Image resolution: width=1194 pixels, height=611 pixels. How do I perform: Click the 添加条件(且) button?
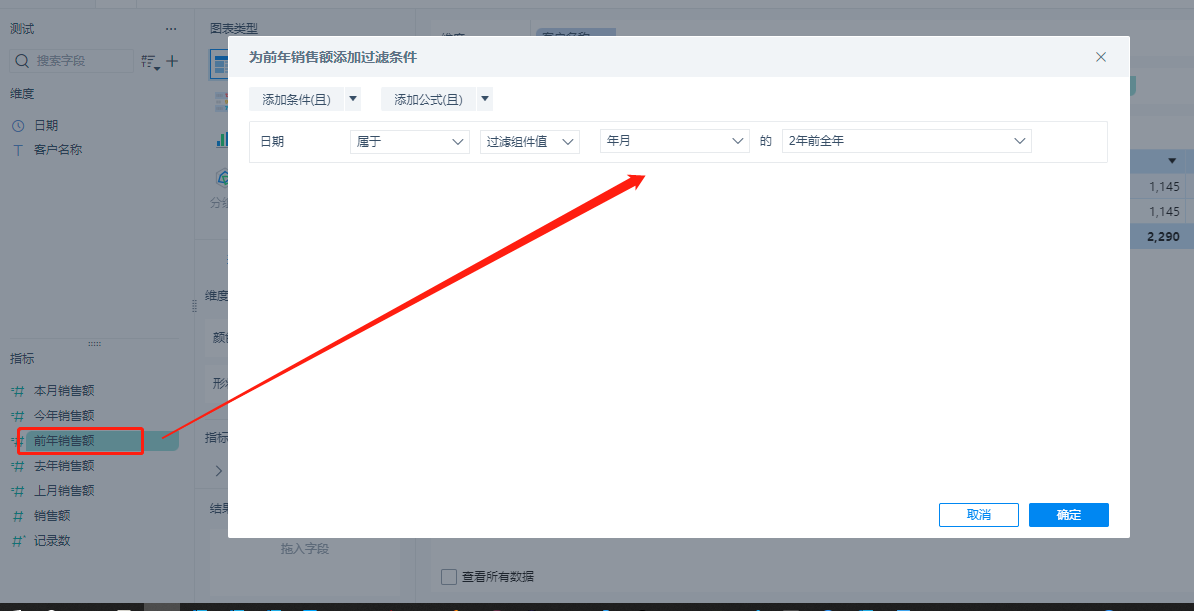pyautogui.click(x=296, y=99)
